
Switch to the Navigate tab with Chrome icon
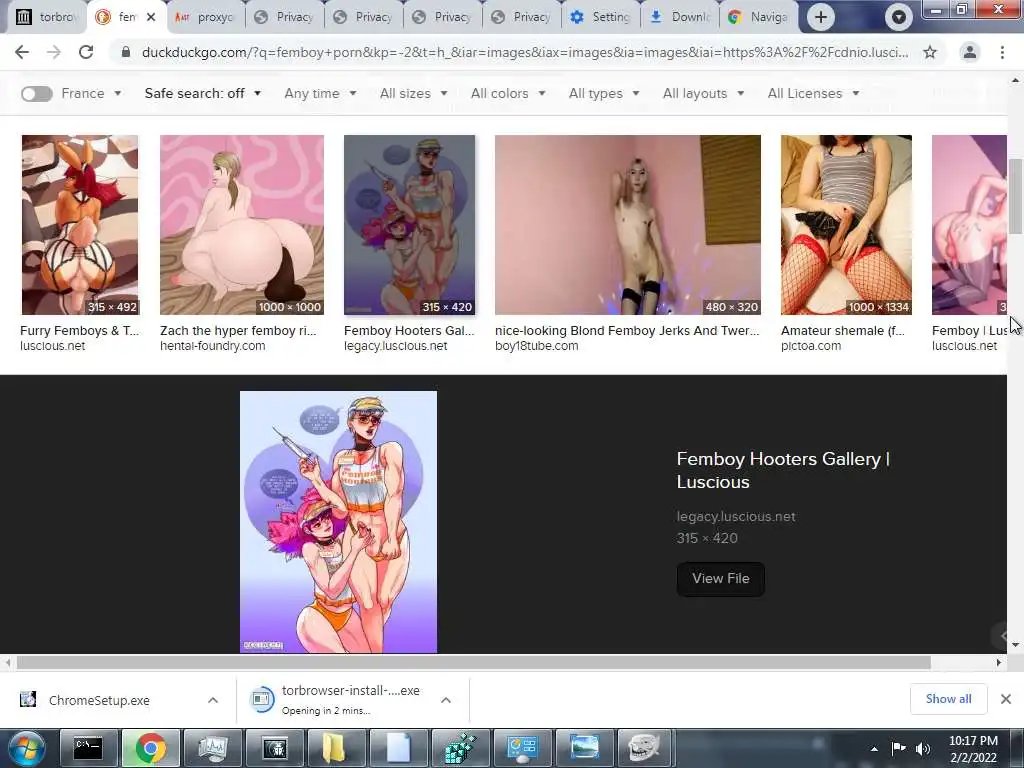(x=759, y=17)
